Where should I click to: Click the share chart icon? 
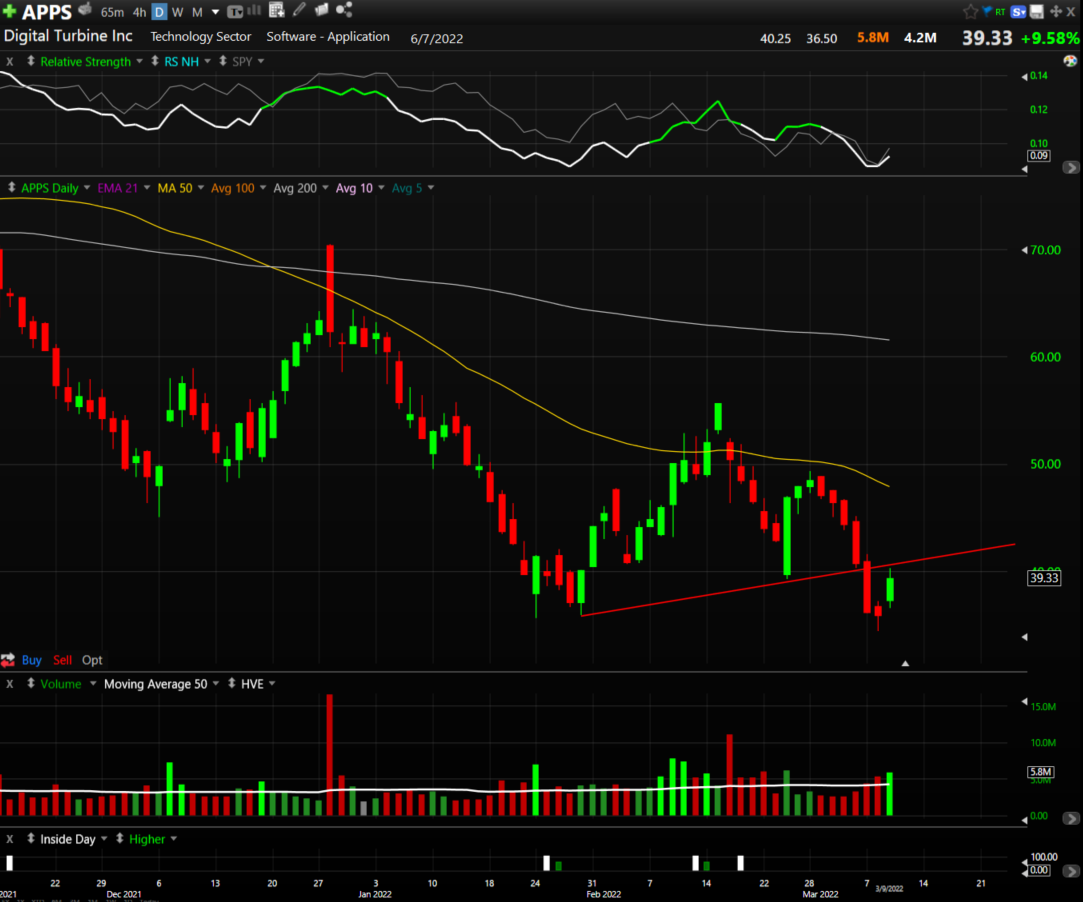click(344, 10)
